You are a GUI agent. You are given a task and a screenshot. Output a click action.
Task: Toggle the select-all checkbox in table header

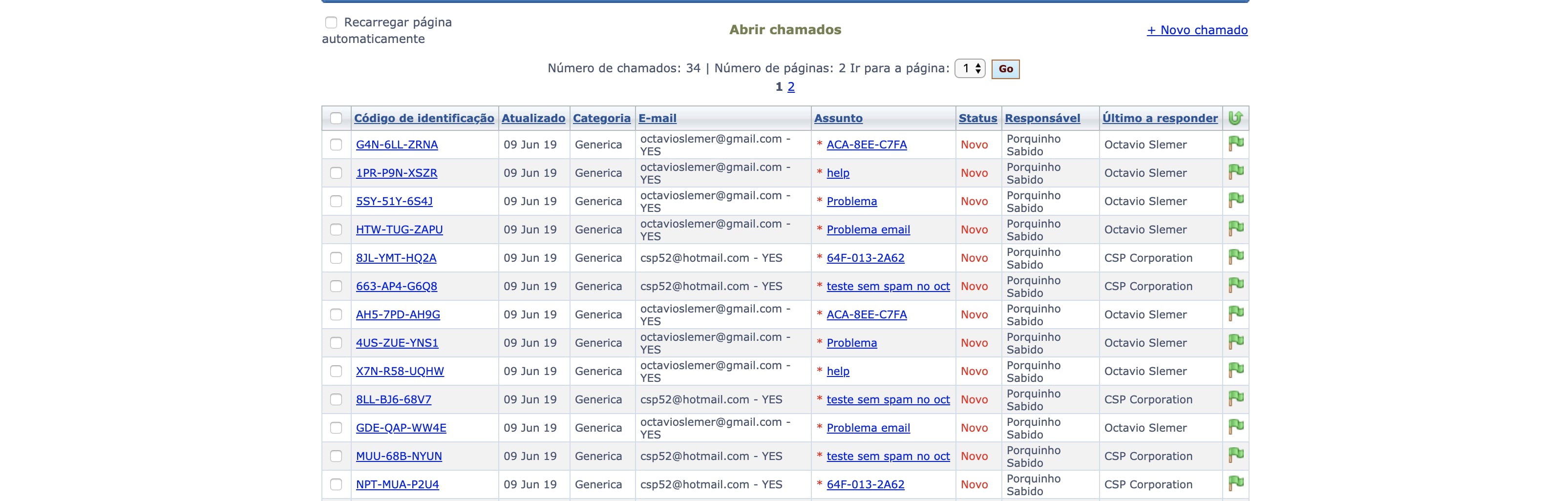pyautogui.click(x=336, y=118)
